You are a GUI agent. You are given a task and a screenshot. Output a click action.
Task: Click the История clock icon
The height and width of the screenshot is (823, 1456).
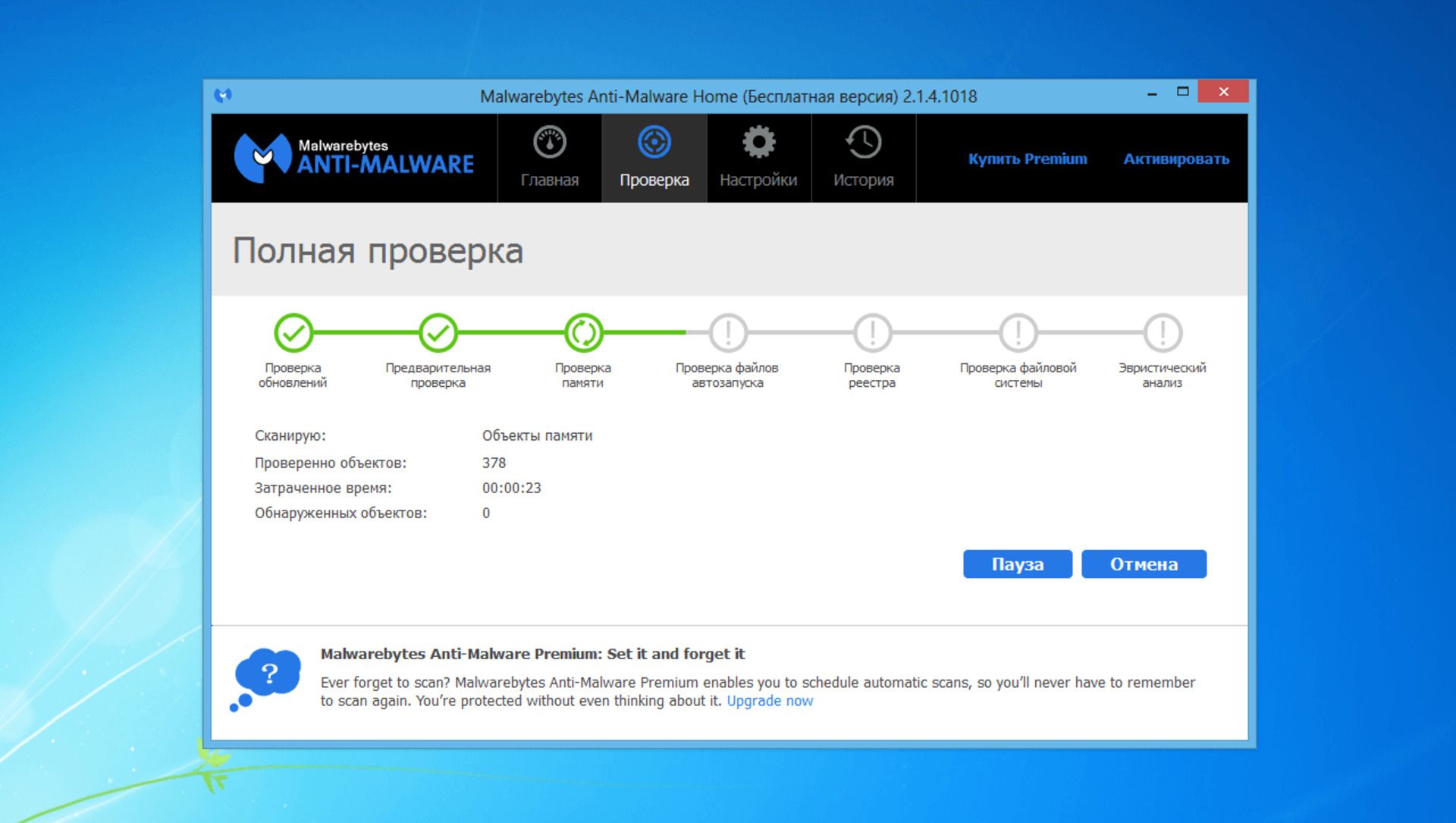pos(862,141)
